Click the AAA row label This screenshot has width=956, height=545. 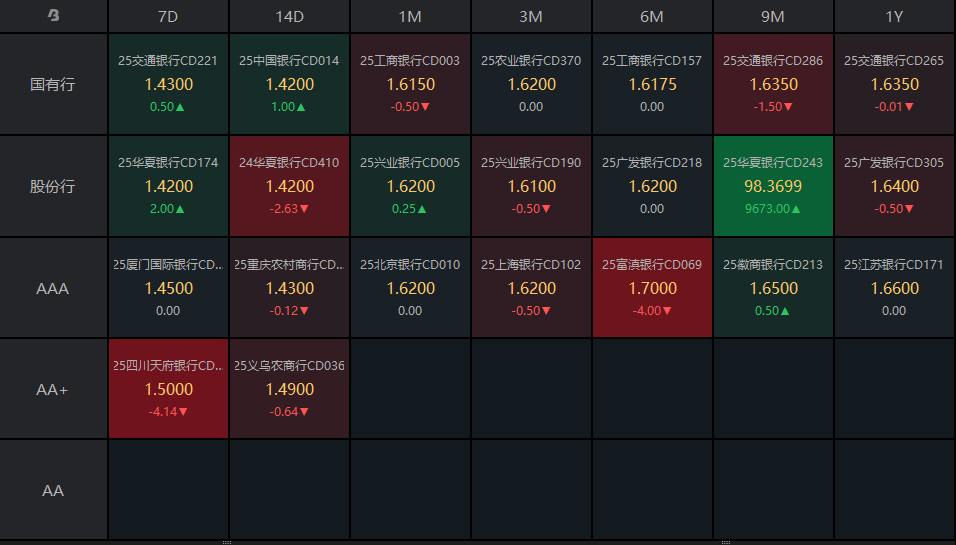53,288
